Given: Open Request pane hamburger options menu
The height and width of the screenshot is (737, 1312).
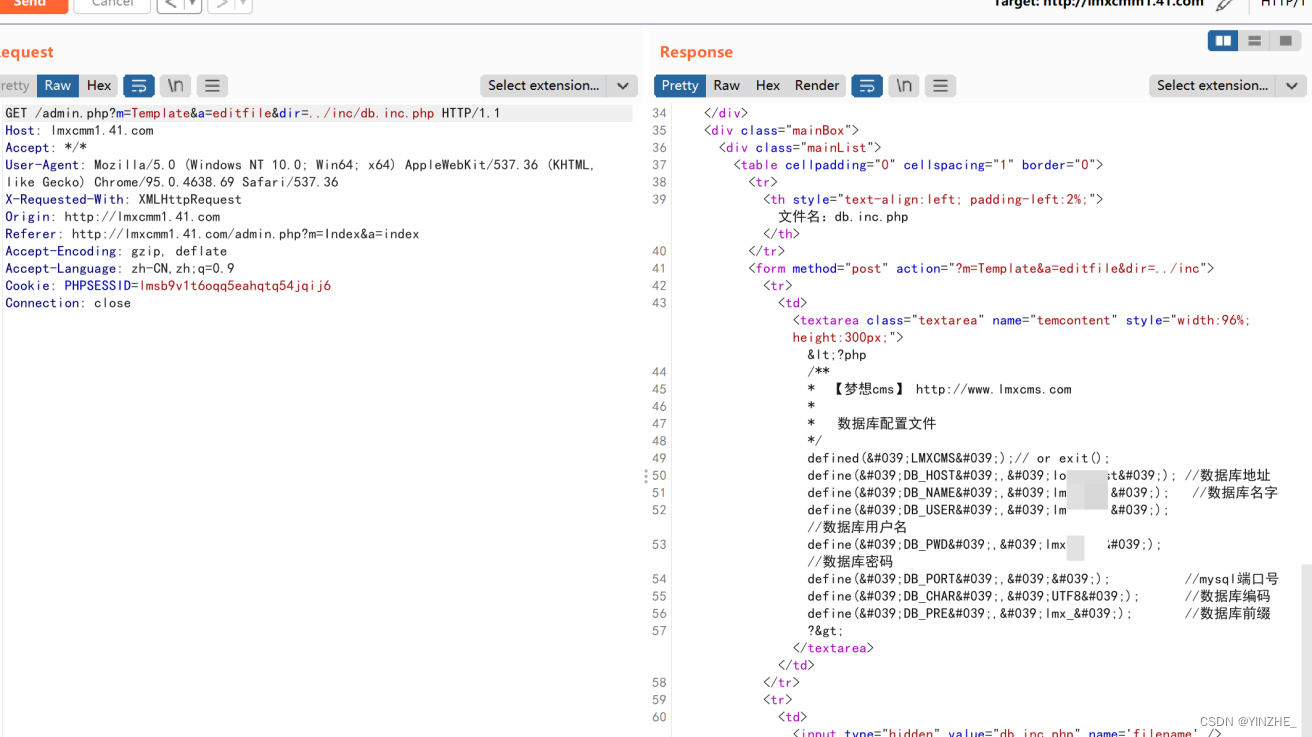Looking at the screenshot, I should tap(211, 86).
